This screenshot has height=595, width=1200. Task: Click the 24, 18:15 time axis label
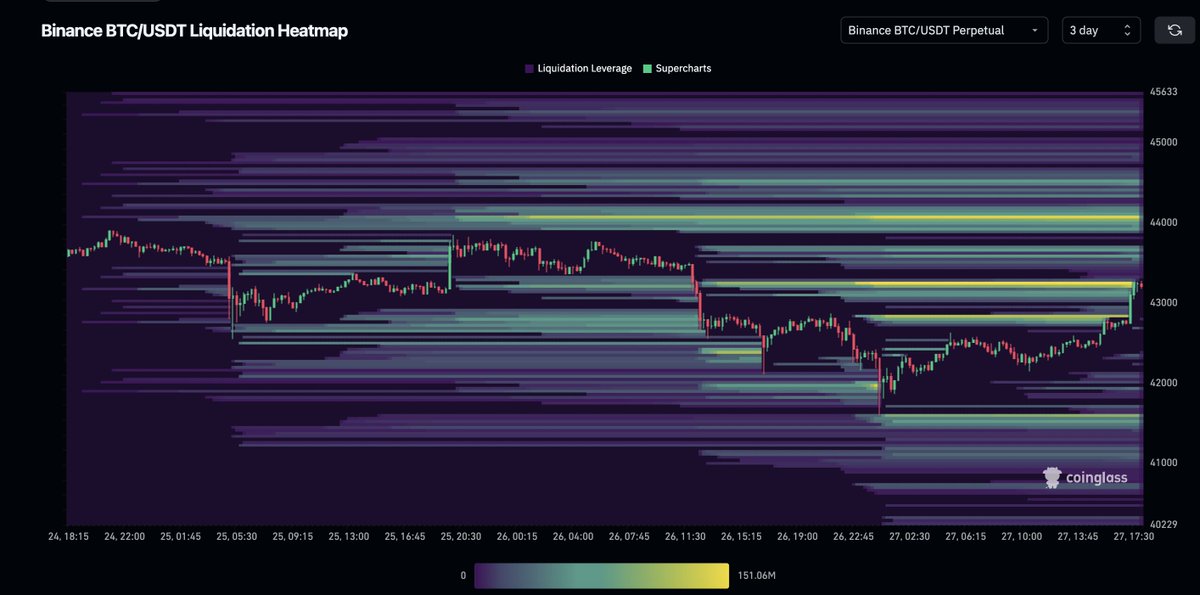tap(67, 536)
